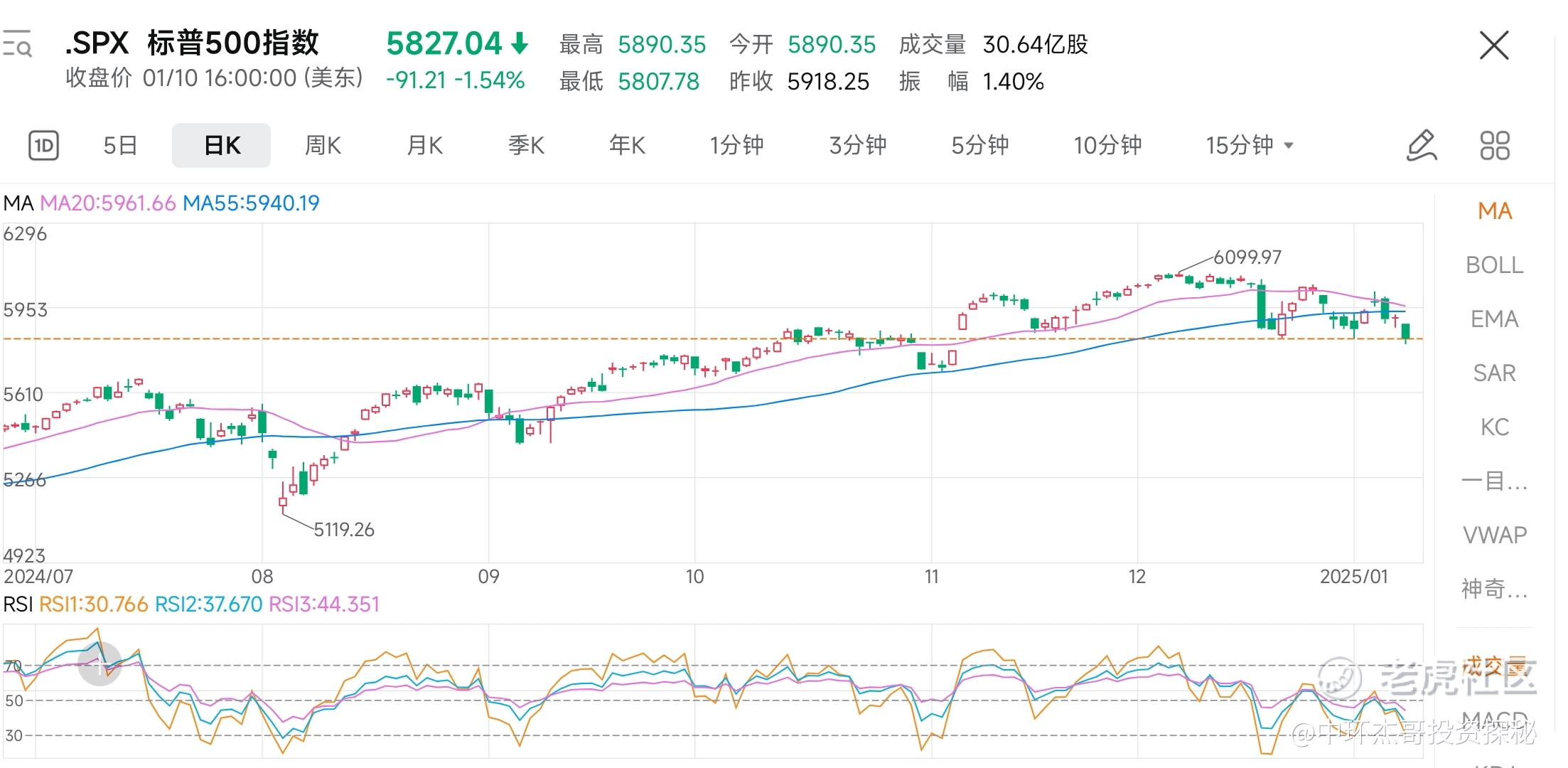Select the drawing pencil tool

coord(1422,146)
